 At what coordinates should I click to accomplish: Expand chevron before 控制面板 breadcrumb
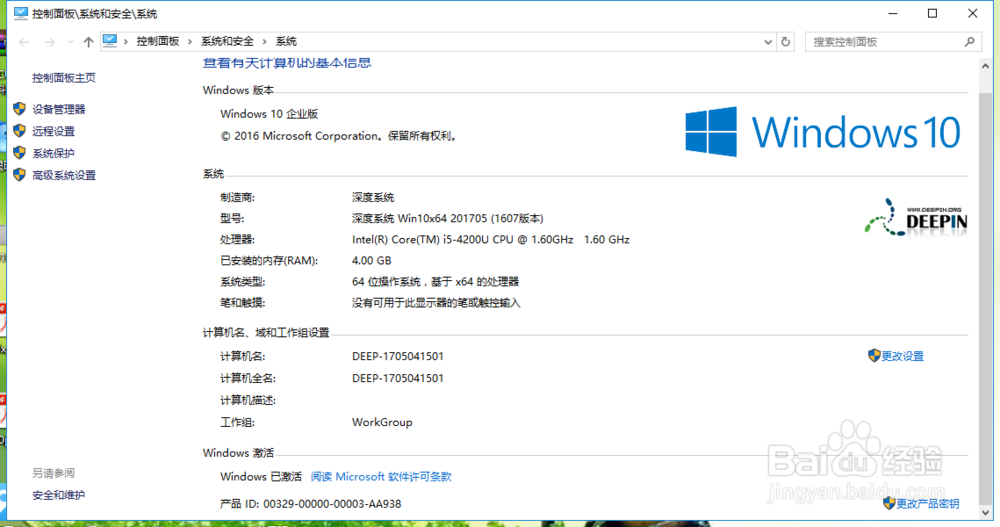click(x=126, y=41)
